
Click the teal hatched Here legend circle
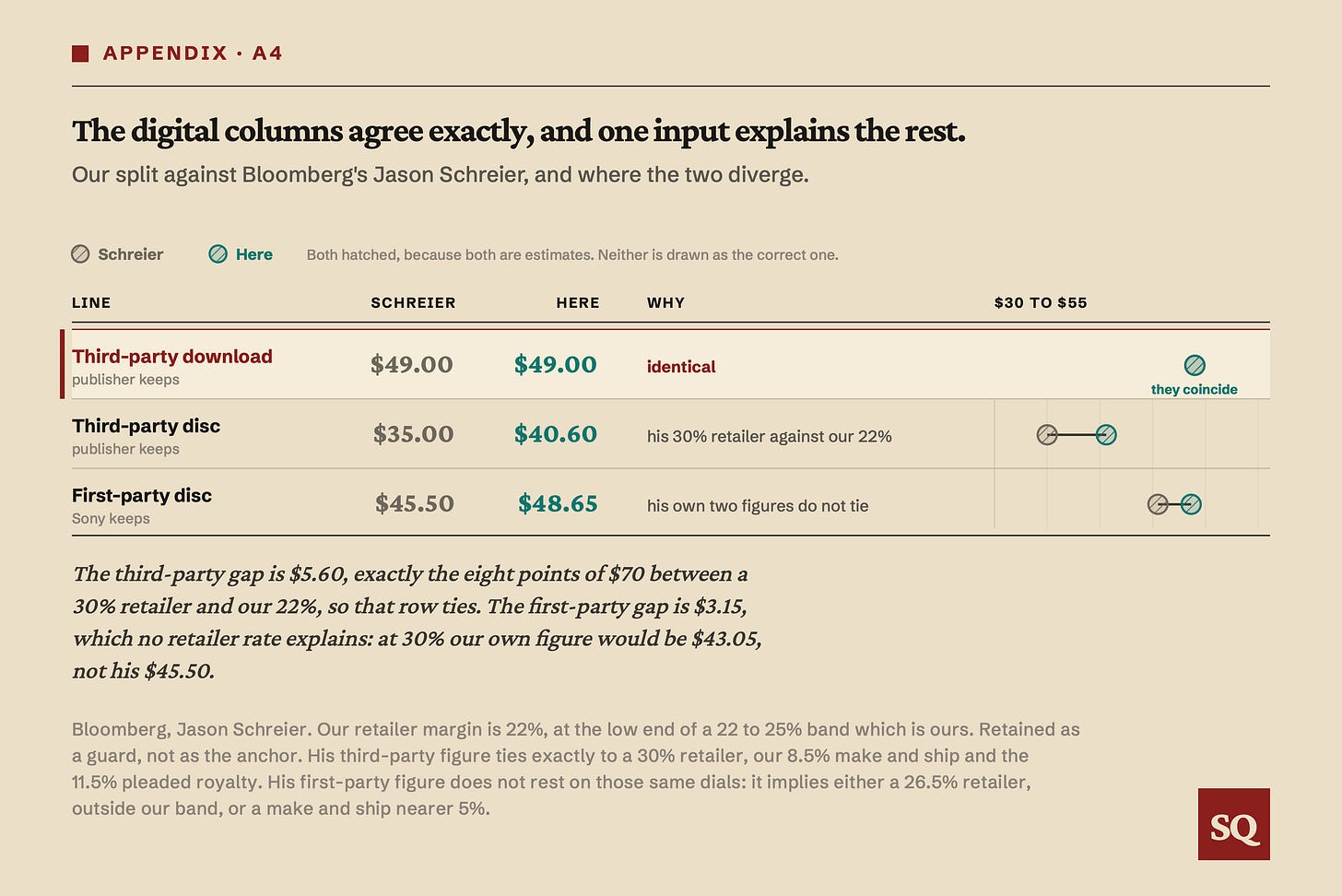click(218, 254)
